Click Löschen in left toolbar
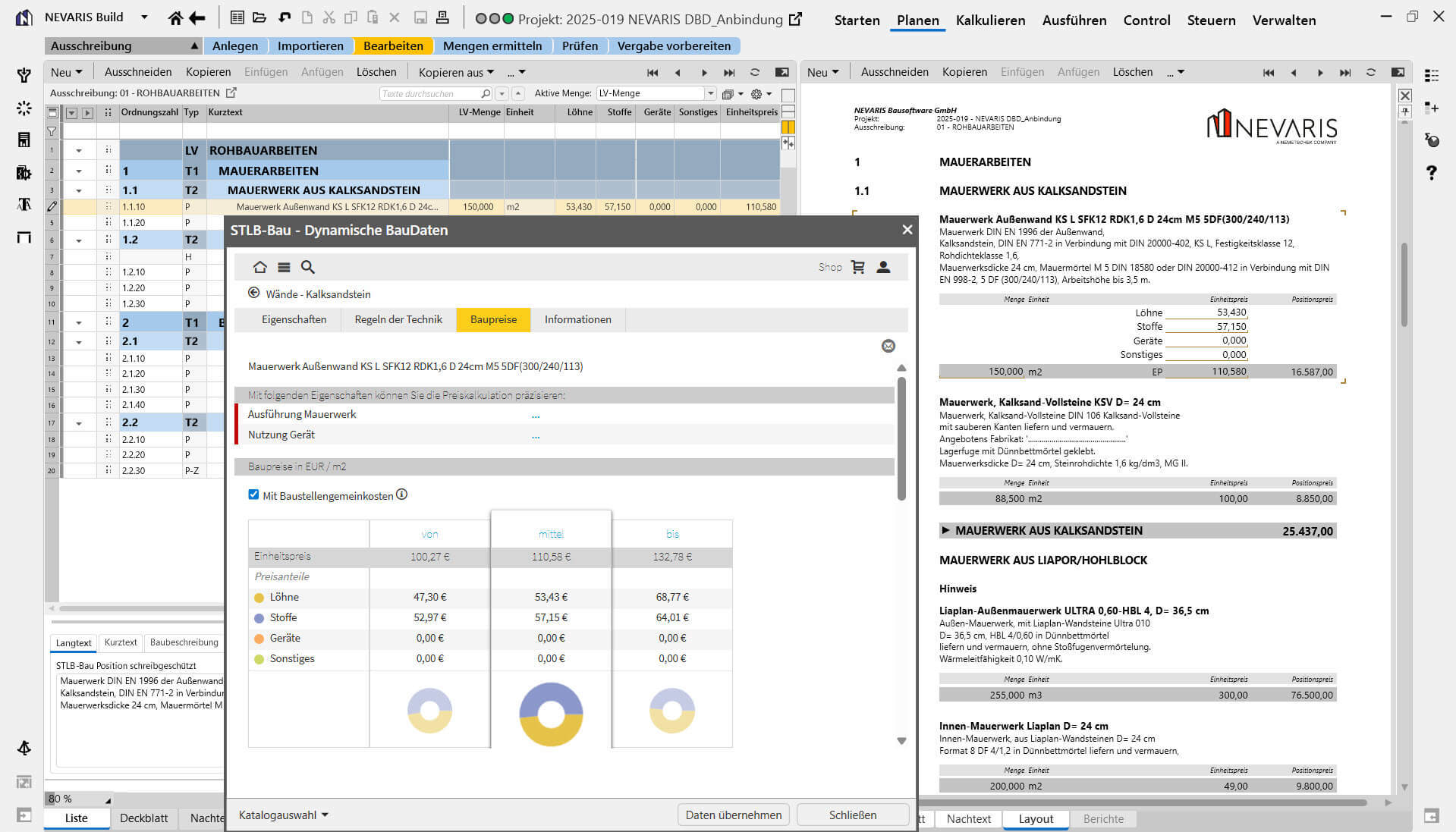Screen dimensions: 1456x832 click(376, 72)
